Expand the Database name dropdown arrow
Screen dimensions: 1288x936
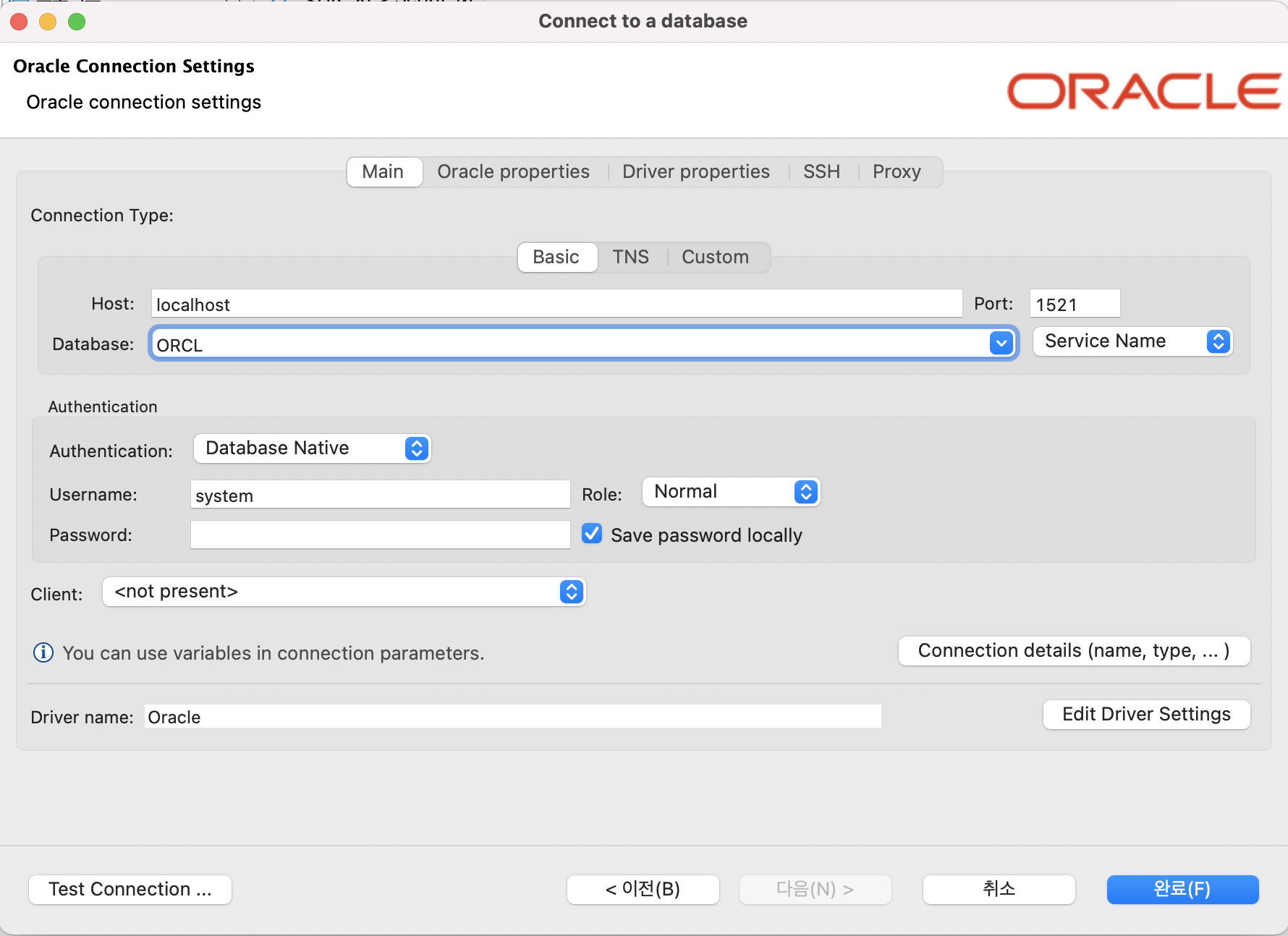click(x=1001, y=343)
